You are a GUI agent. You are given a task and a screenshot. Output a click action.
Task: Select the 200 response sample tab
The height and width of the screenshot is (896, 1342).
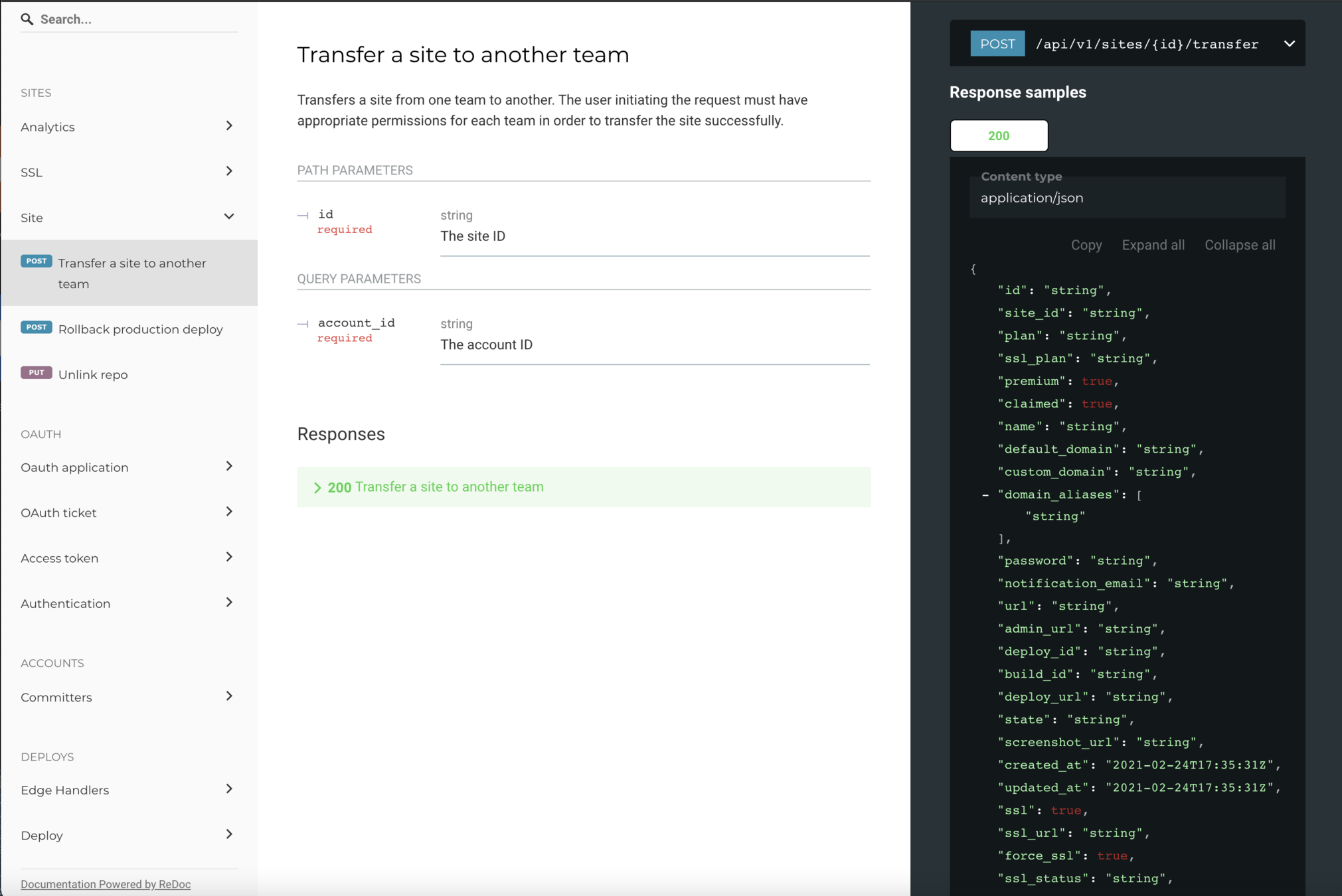tap(999, 136)
